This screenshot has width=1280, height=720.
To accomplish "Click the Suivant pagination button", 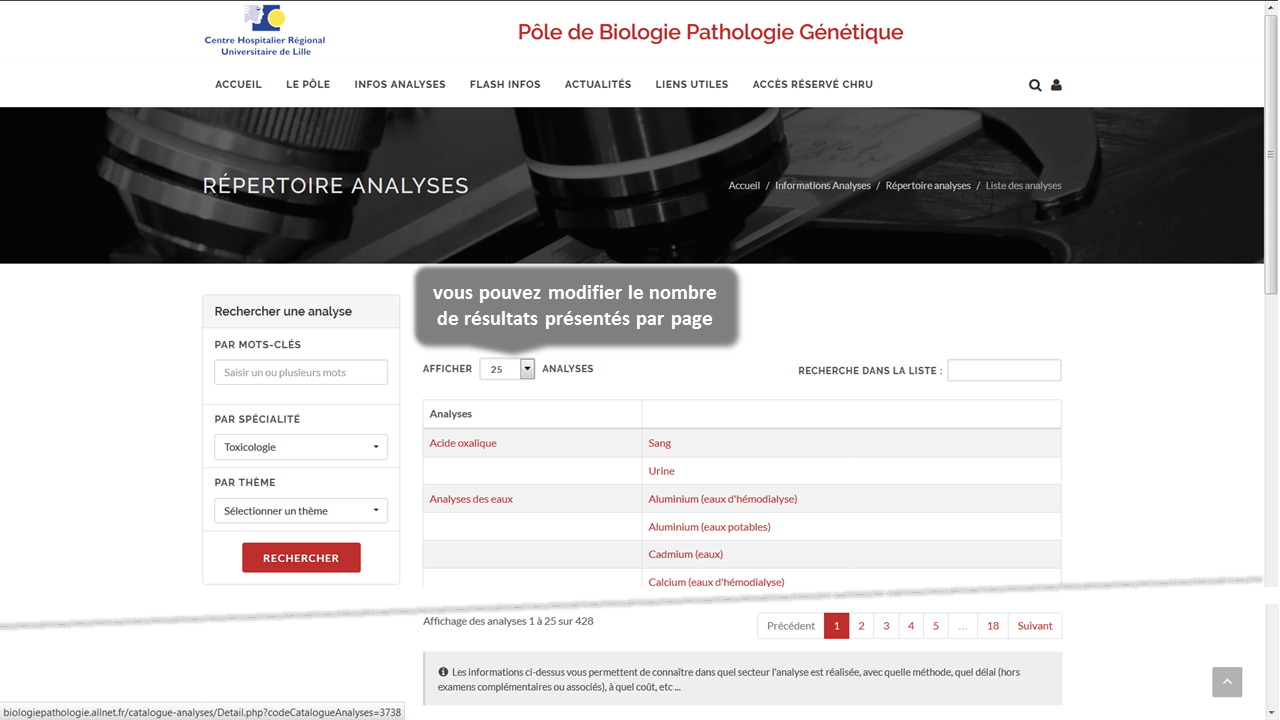I will [x=1034, y=626].
